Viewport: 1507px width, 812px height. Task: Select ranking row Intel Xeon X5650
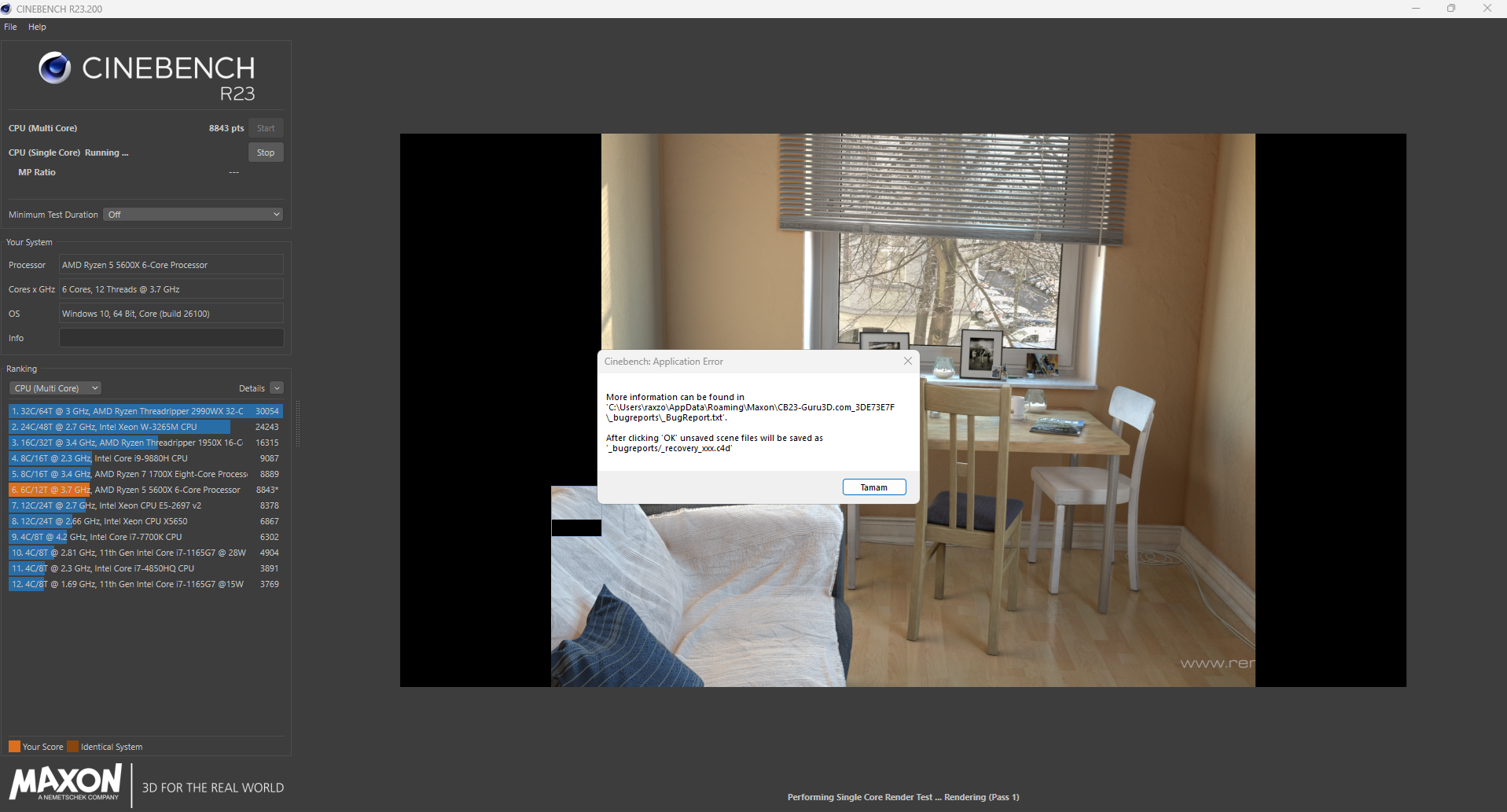145,521
